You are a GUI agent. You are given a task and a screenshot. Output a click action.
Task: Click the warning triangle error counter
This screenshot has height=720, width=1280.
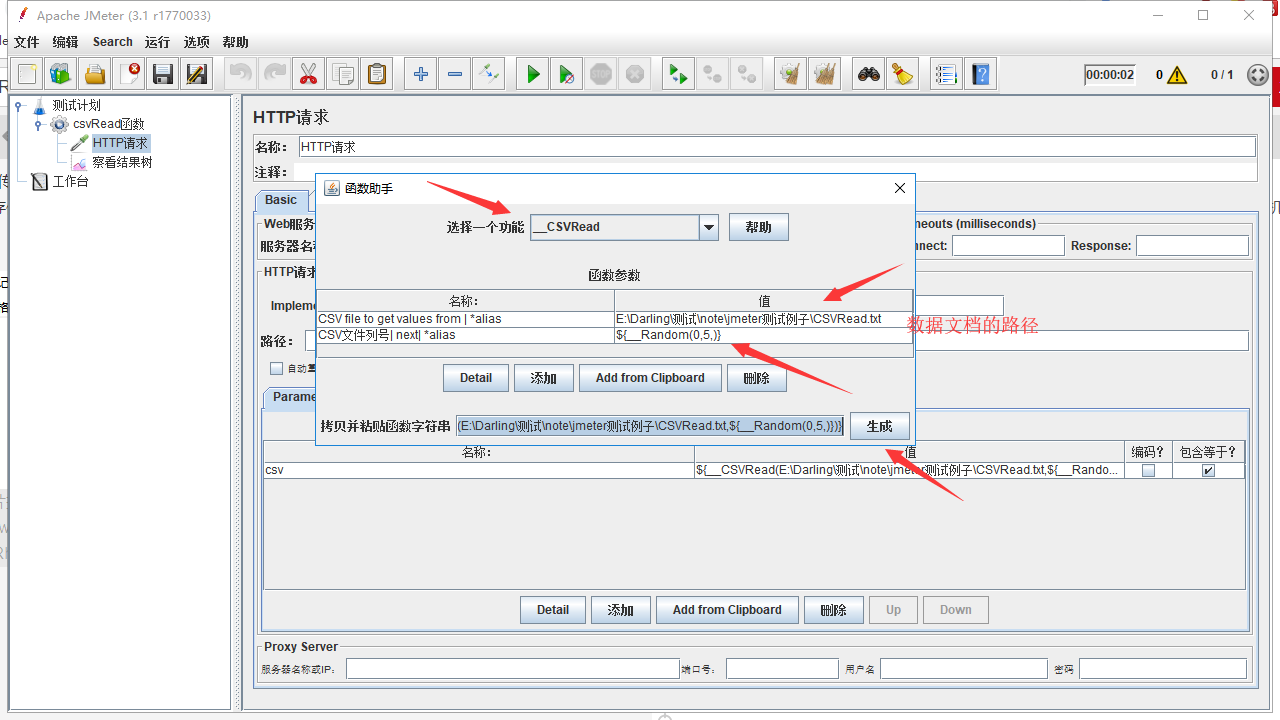(x=1177, y=75)
